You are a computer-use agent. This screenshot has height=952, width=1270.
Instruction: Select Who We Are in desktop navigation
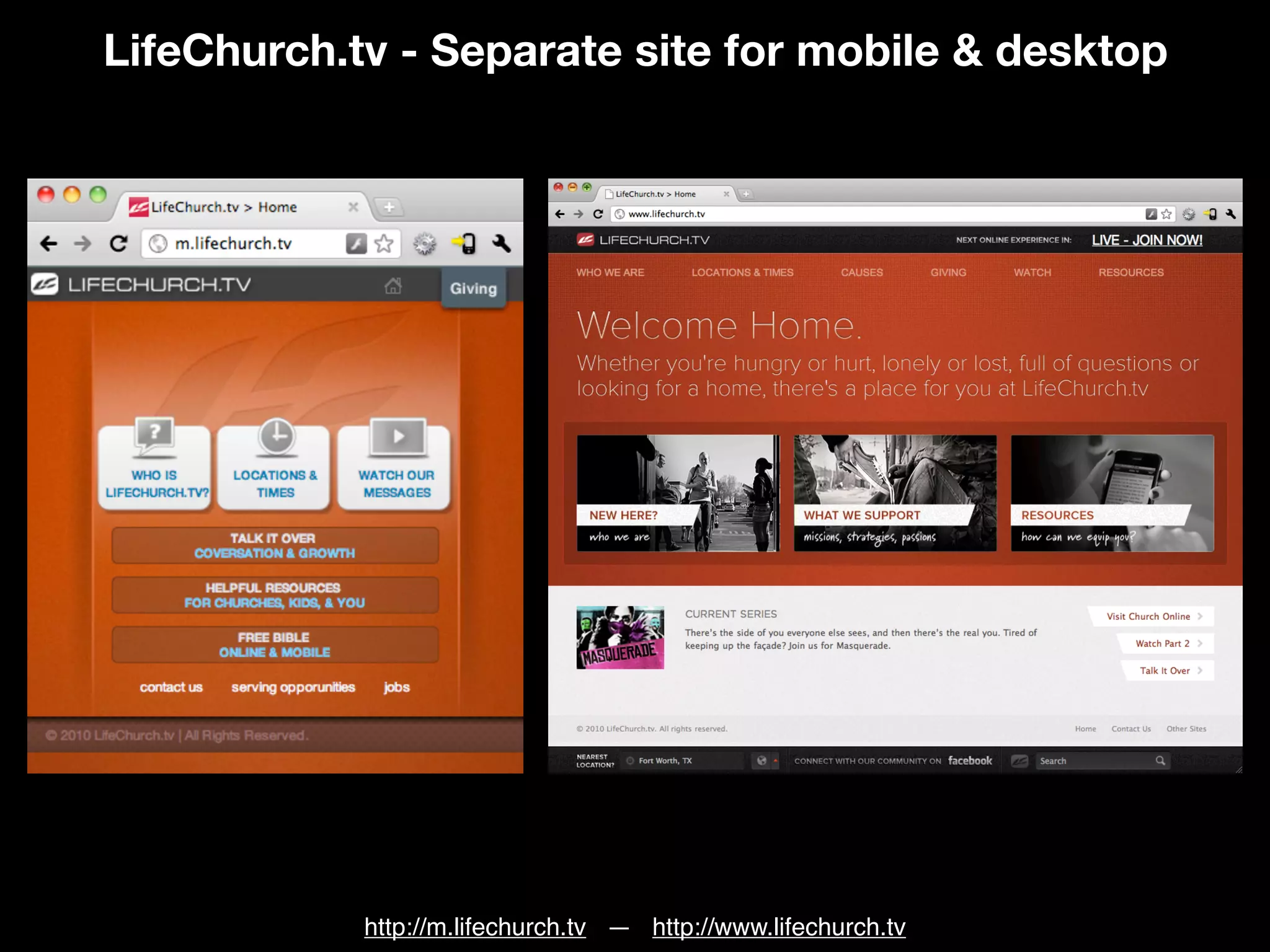[610, 272]
